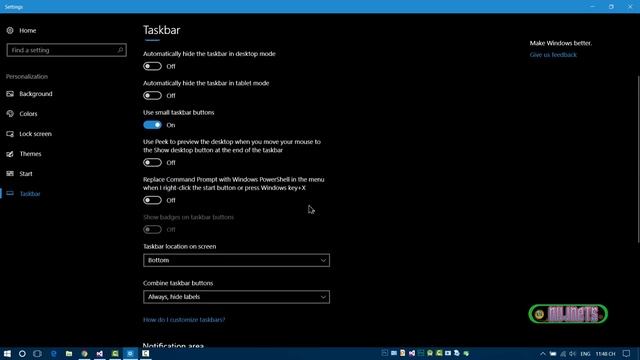Click the Find a setting search box

67,50
